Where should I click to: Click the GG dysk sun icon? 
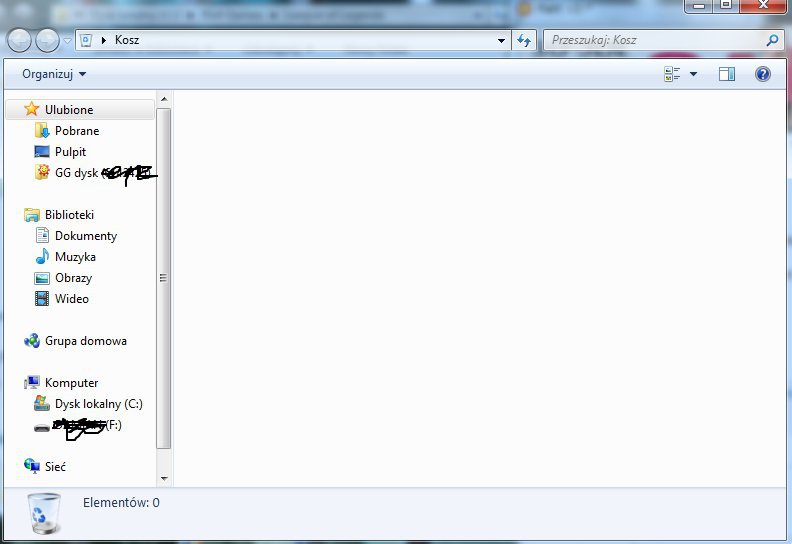pyautogui.click(x=42, y=172)
